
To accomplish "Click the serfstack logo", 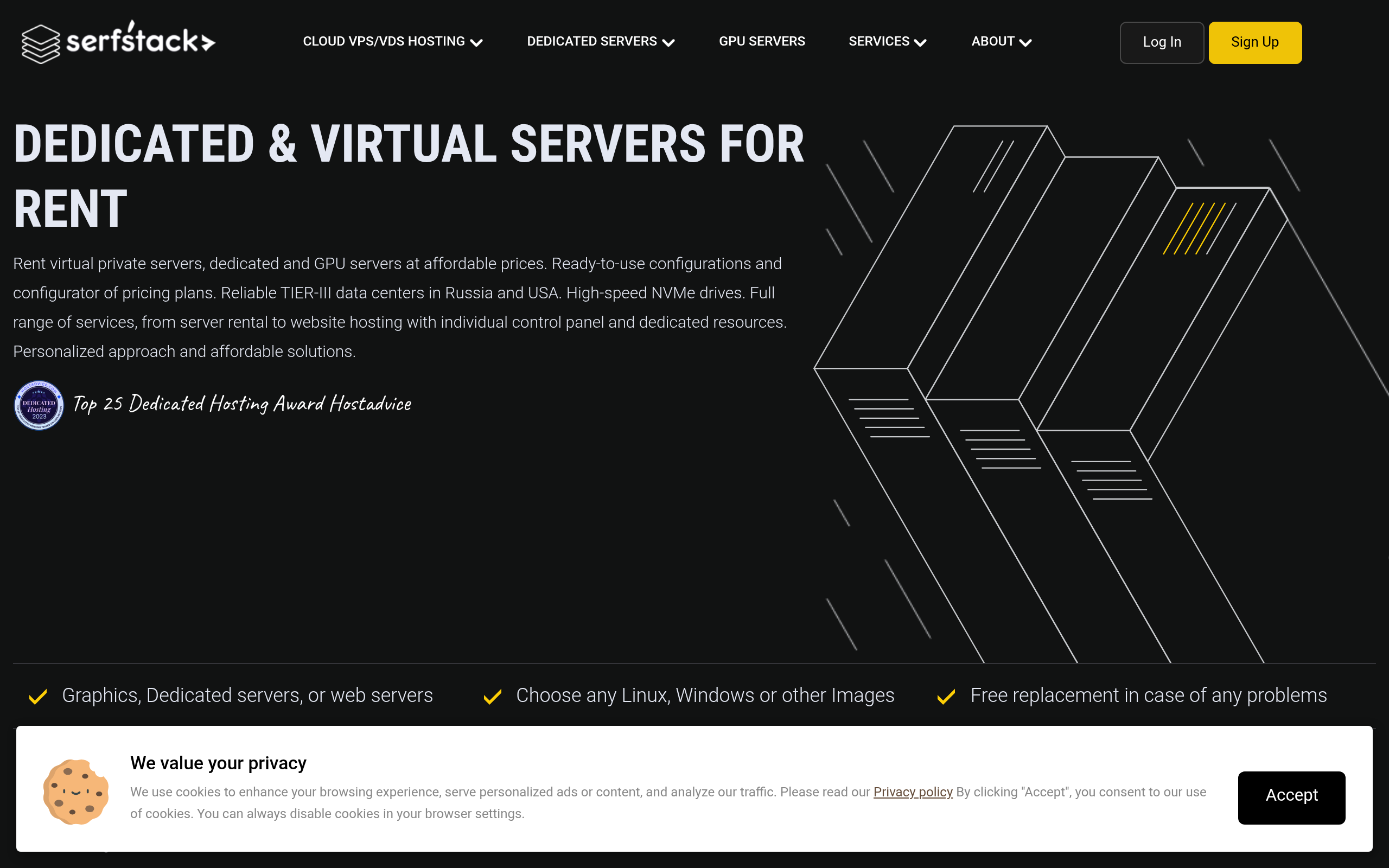I will (118, 42).
